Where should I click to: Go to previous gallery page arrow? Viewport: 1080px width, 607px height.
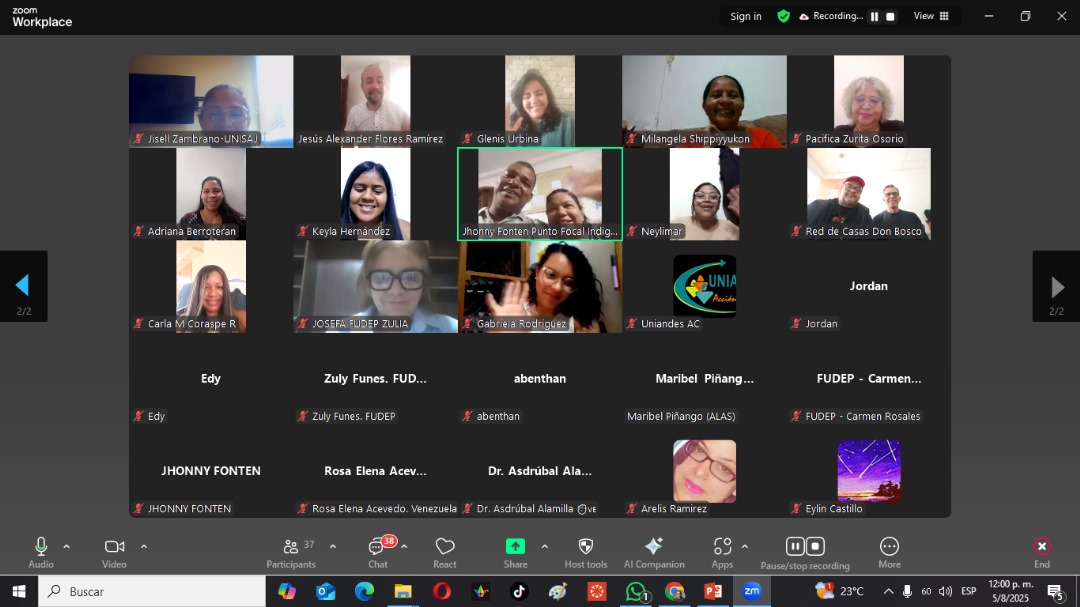point(23,286)
